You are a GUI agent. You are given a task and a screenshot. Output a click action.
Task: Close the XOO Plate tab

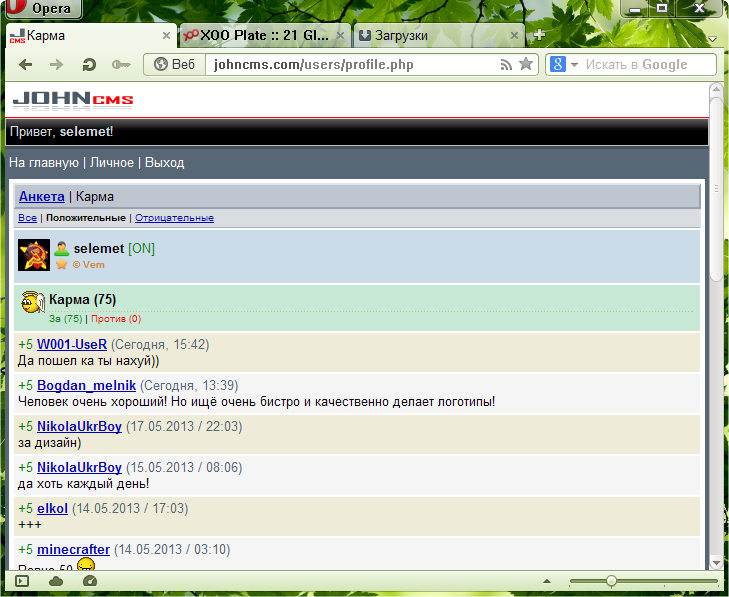pos(340,35)
